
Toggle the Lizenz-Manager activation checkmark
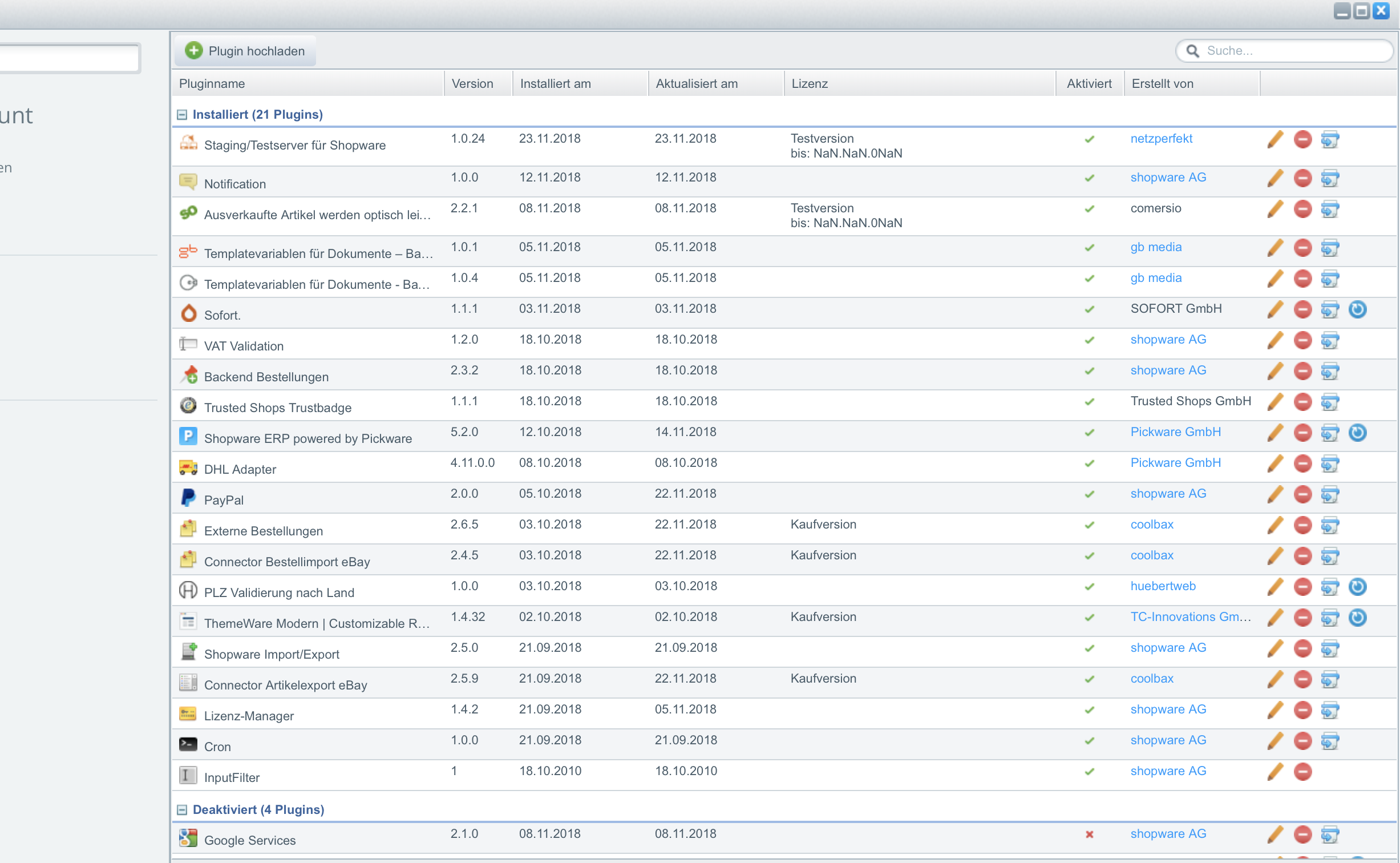coord(1089,710)
